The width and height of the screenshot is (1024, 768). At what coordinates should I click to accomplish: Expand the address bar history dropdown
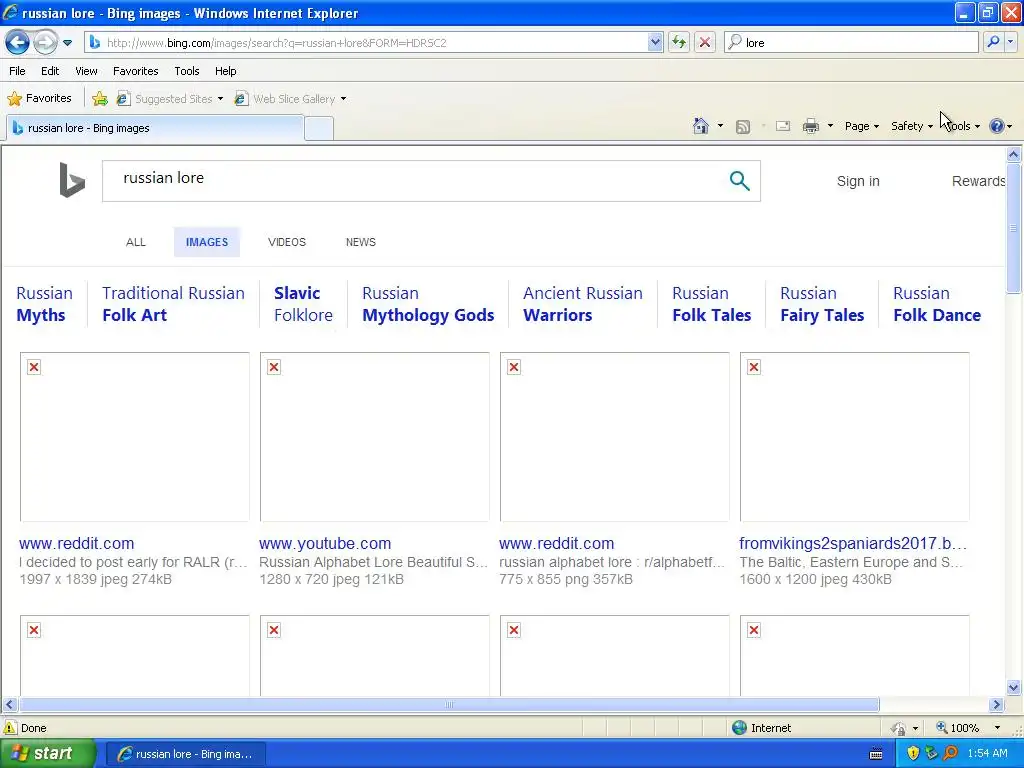click(x=655, y=43)
